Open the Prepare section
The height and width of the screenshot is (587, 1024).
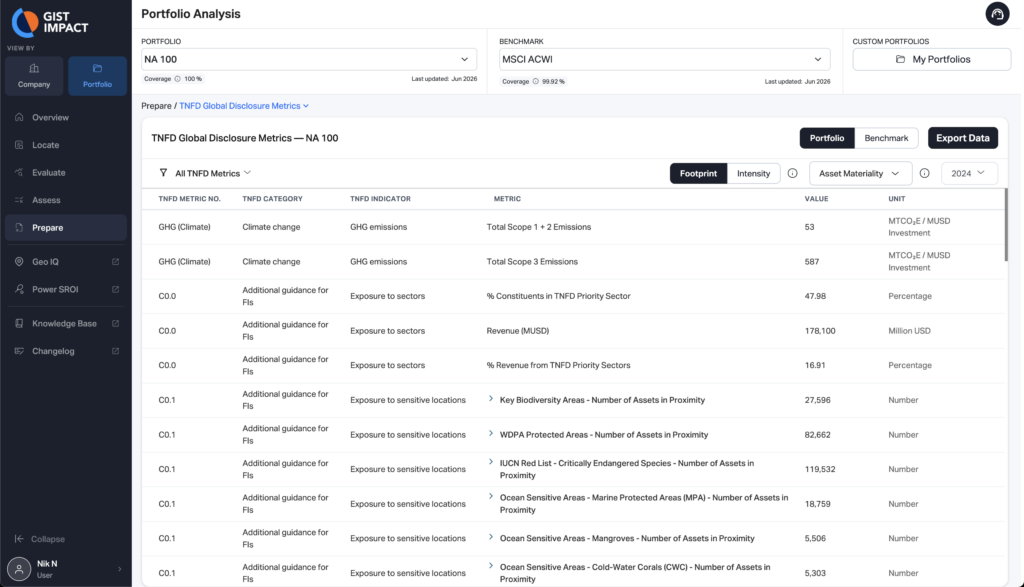[65, 227]
